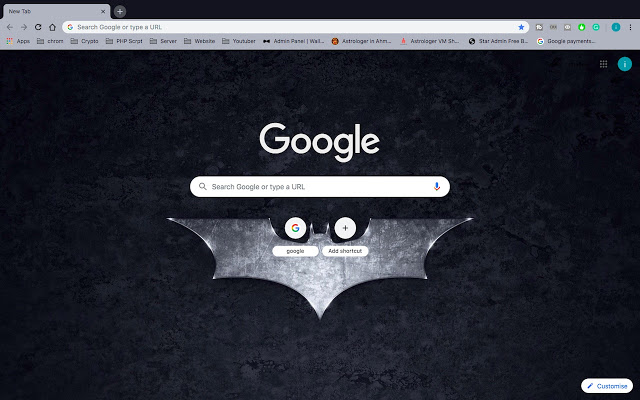Go to the browser home page
The height and width of the screenshot is (400, 640).
(52, 27)
